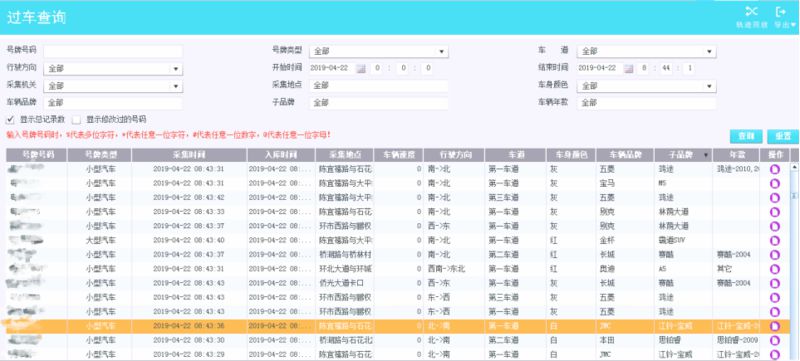800x361 pixels.
Task: Open the 开始时间 calendar picker icon
Action: point(361,68)
